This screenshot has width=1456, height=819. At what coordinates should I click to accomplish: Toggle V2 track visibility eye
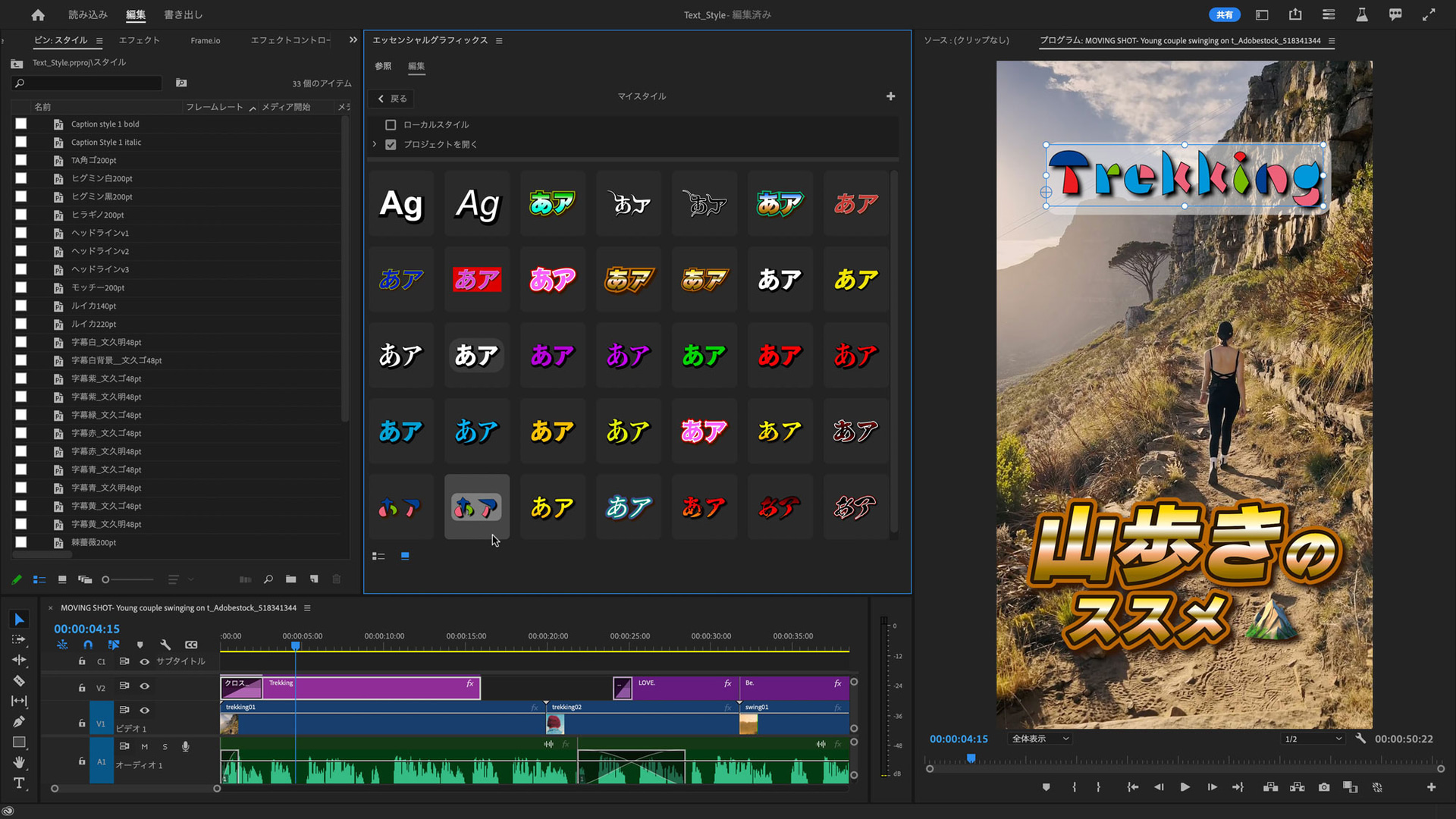point(144,686)
